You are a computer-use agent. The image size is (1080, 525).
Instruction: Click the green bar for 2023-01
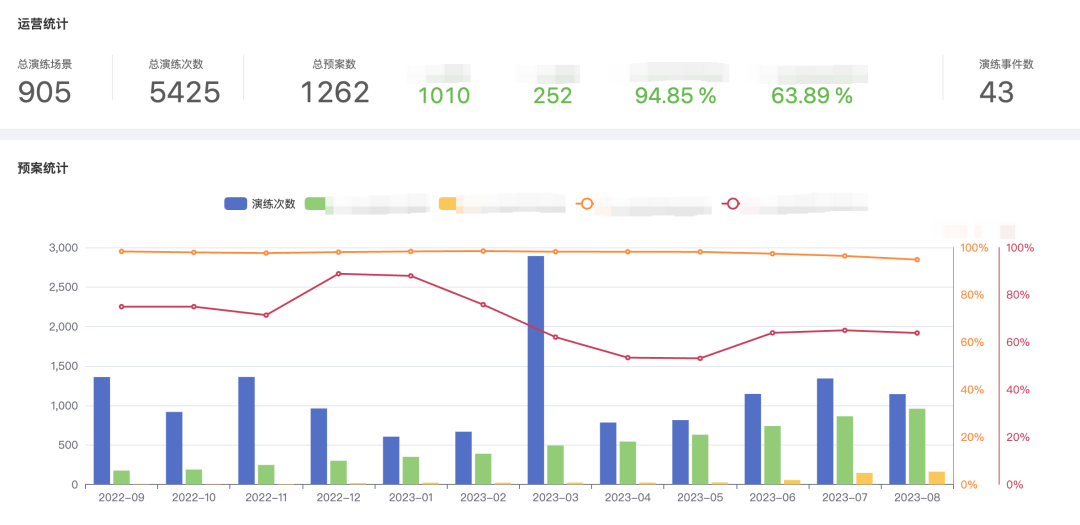coord(411,471)
